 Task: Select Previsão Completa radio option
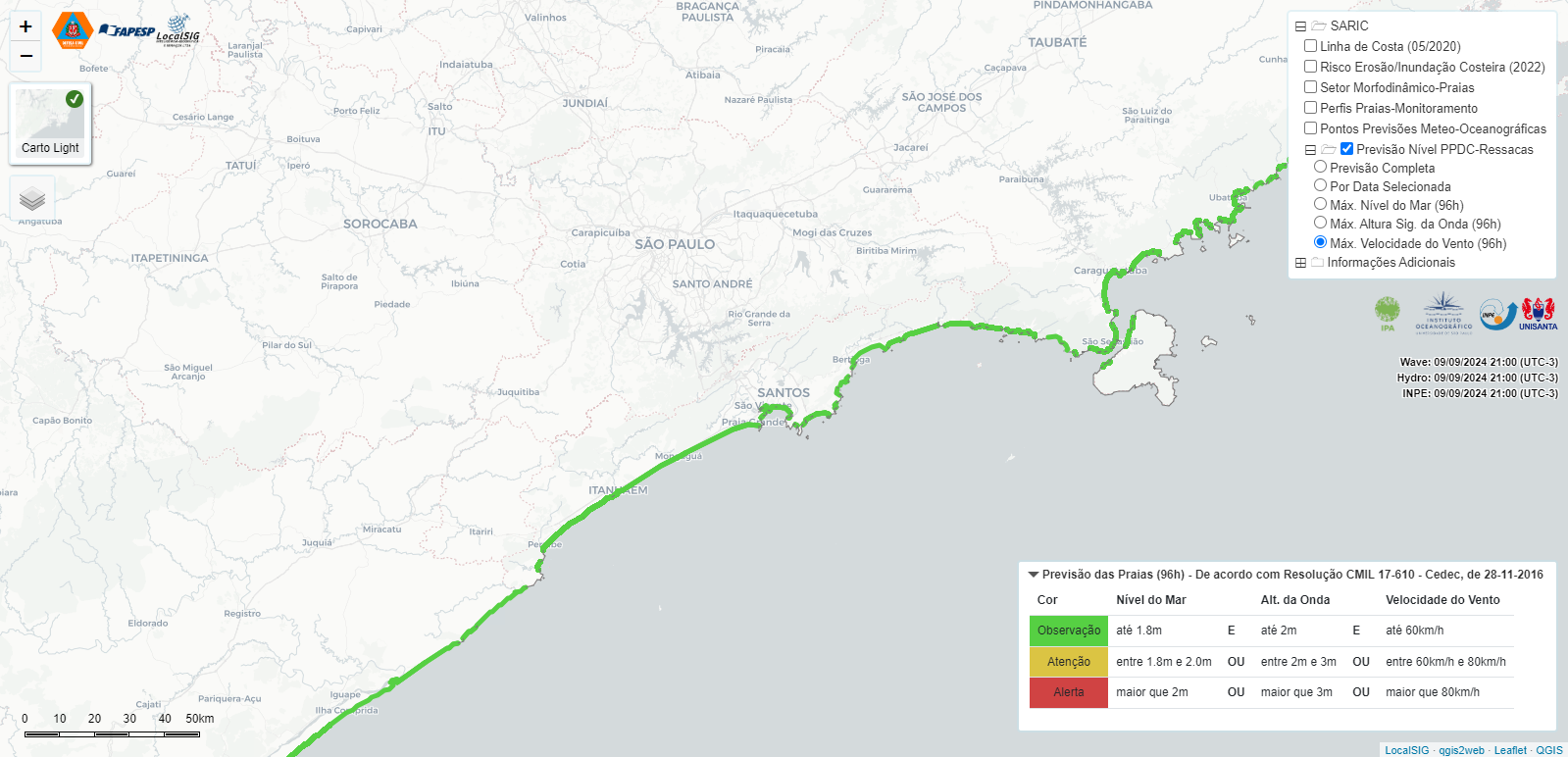pos(1320,168)
